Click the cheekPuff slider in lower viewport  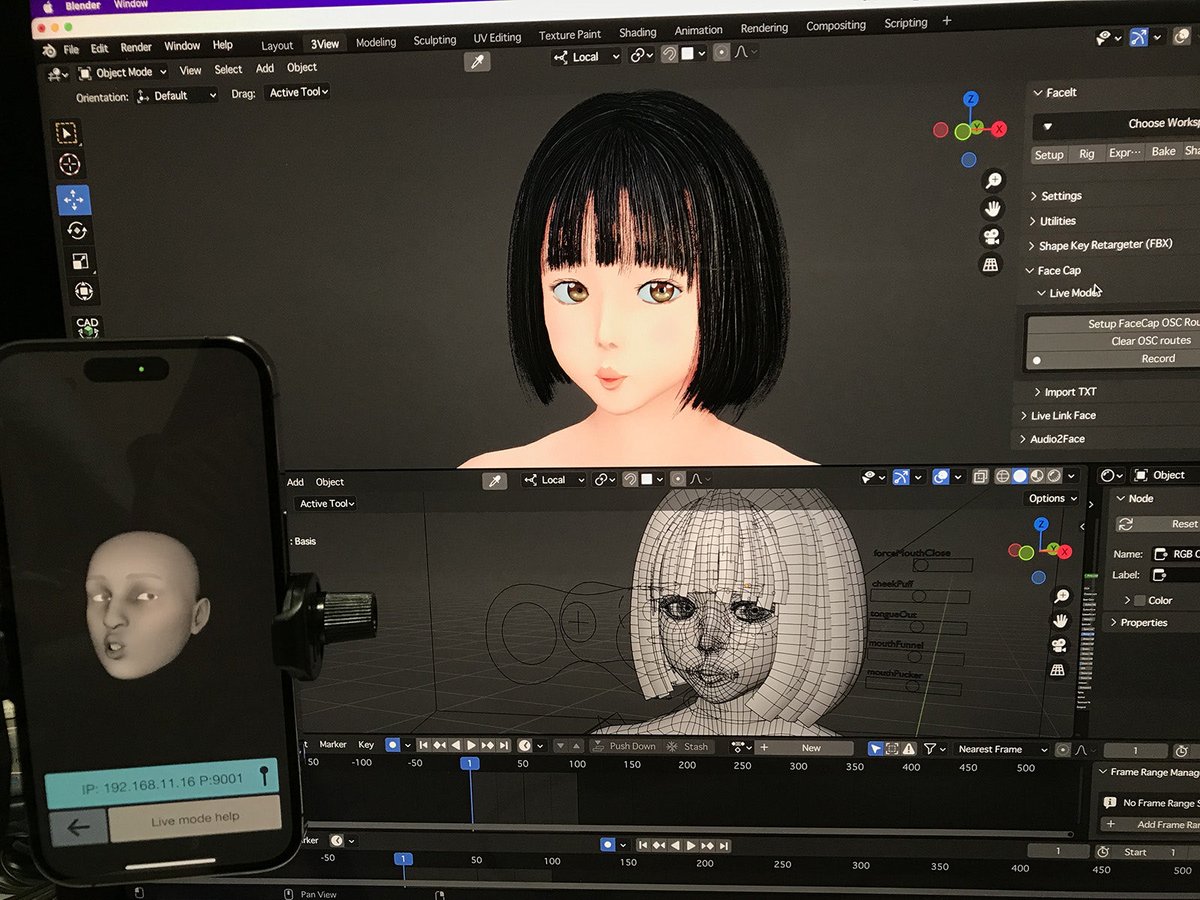click(x=920, y=596)
